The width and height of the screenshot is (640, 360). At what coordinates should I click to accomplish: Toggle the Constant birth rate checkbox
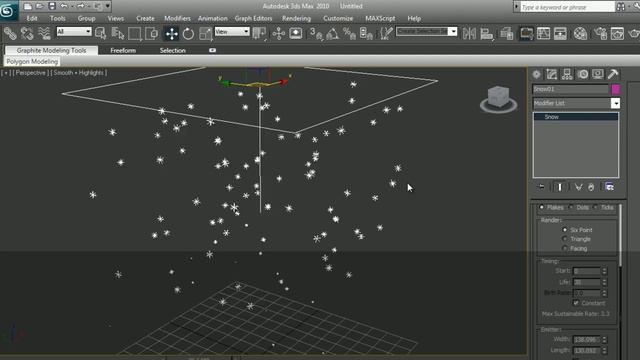click(576, 303)
